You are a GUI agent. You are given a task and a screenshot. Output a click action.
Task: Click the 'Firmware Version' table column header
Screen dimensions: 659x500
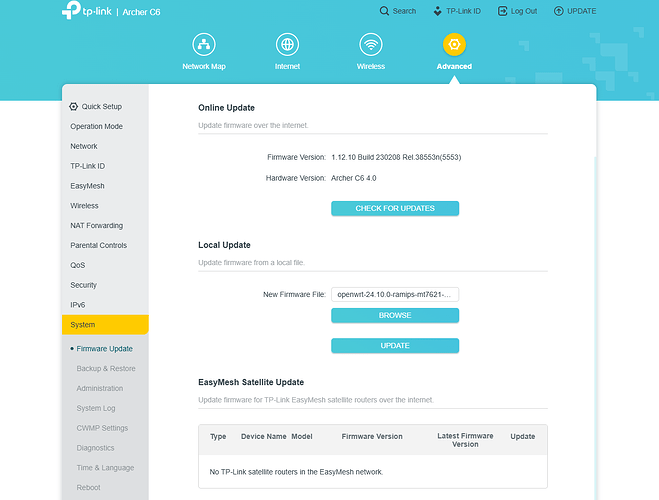pyautogui.click(x=372, y=437)
